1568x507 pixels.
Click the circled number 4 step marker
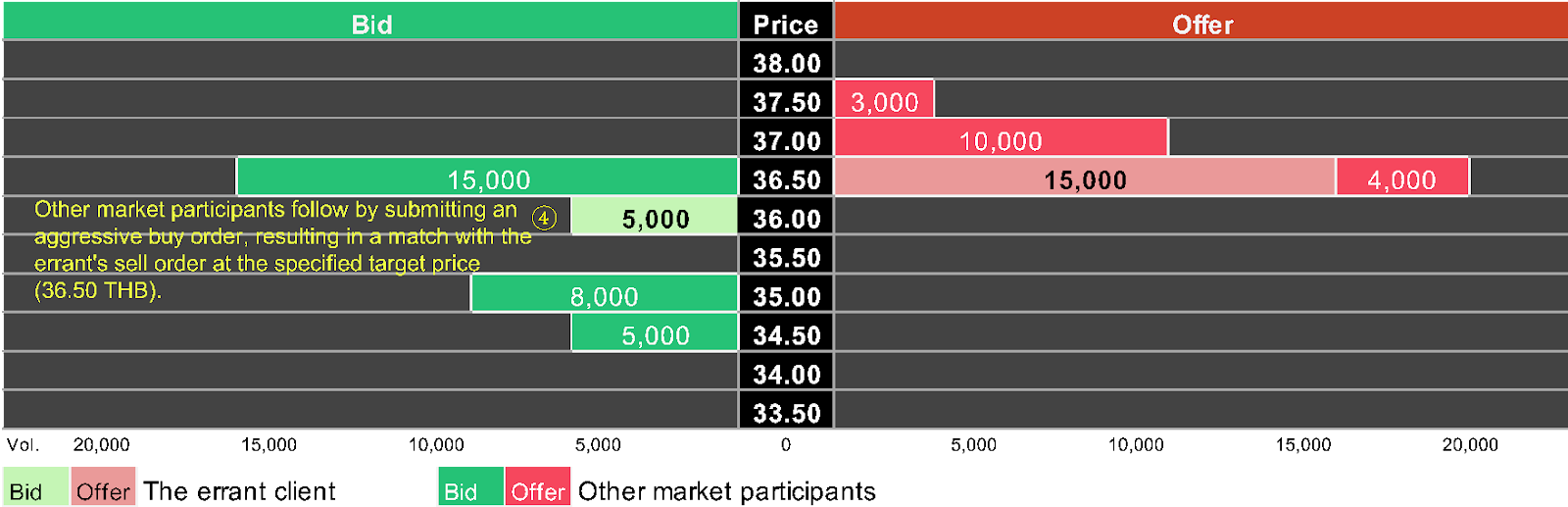544,218
